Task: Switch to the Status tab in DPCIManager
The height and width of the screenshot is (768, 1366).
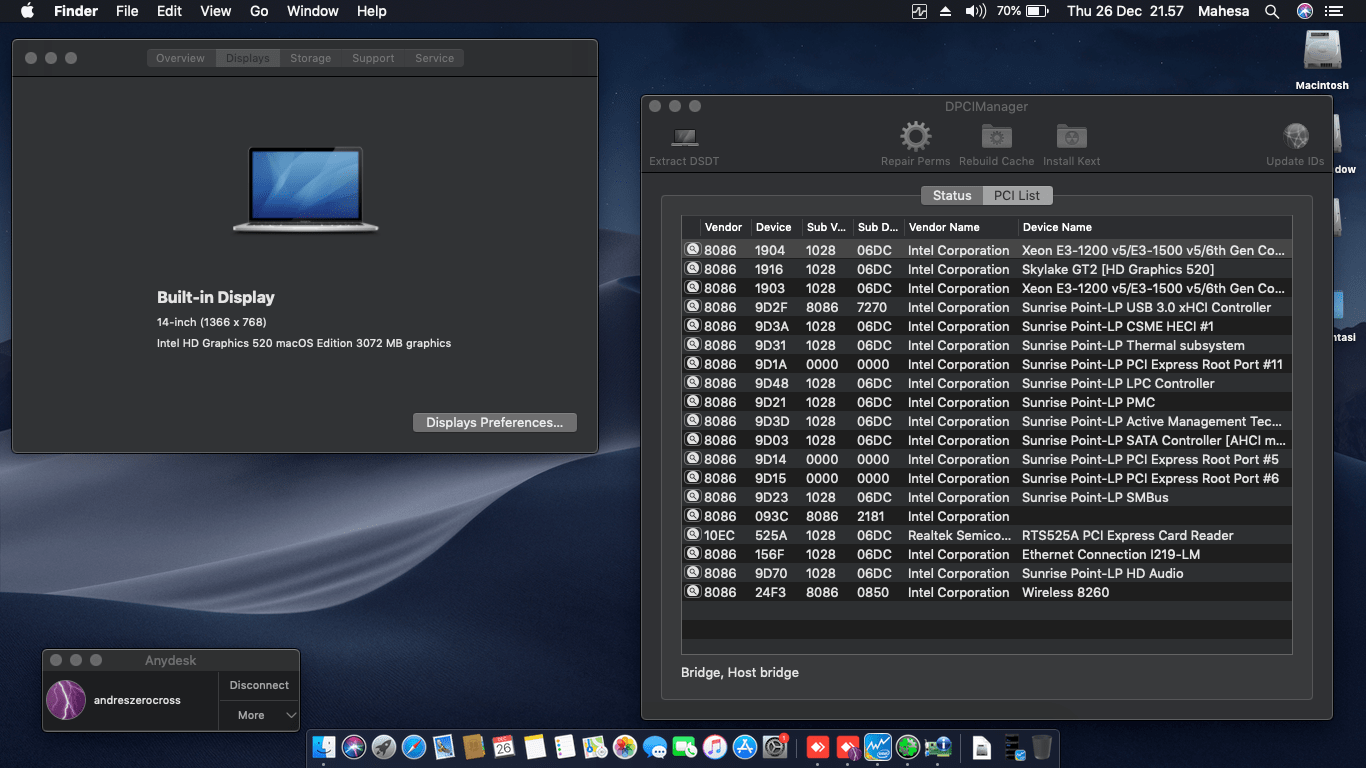Action: coord(952,196)
